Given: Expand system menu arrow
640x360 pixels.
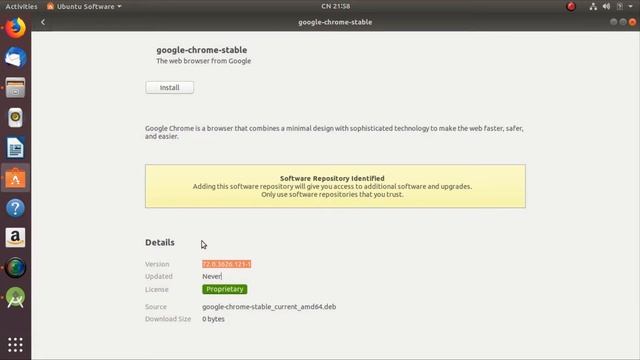Looking at the screenshot, I should pos(631,6).
